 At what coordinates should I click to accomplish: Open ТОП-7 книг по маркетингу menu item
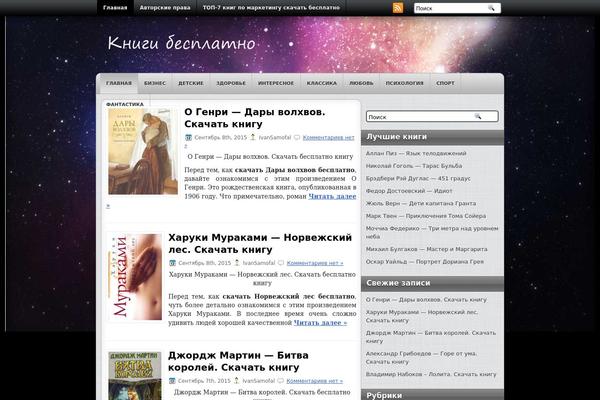(x=271, y=8)
